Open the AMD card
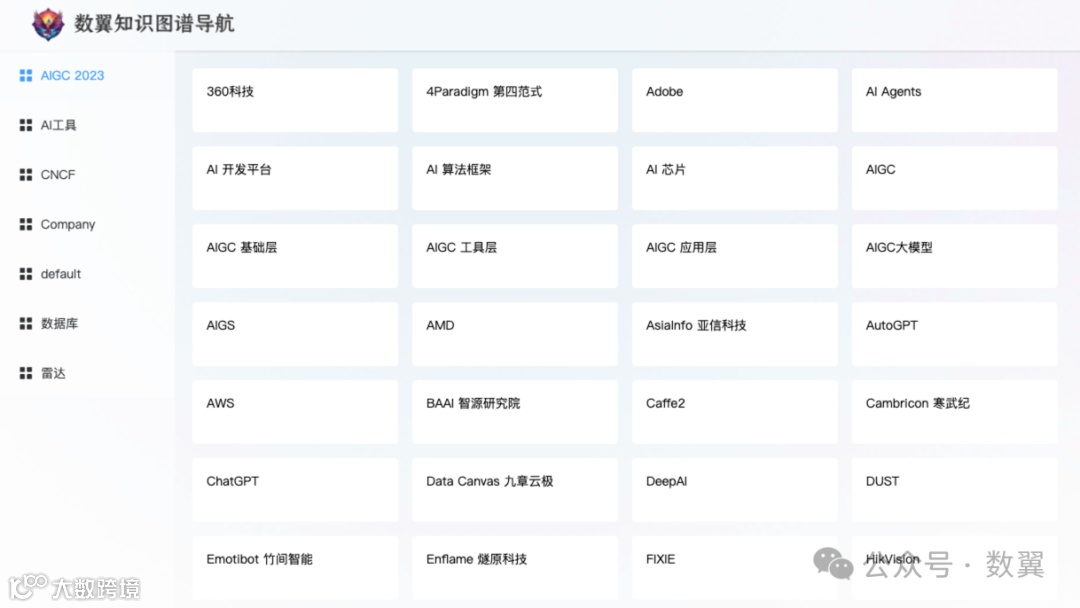This screenshot has width=1080, height=608. pyautogui.click(x=515, y=333)
